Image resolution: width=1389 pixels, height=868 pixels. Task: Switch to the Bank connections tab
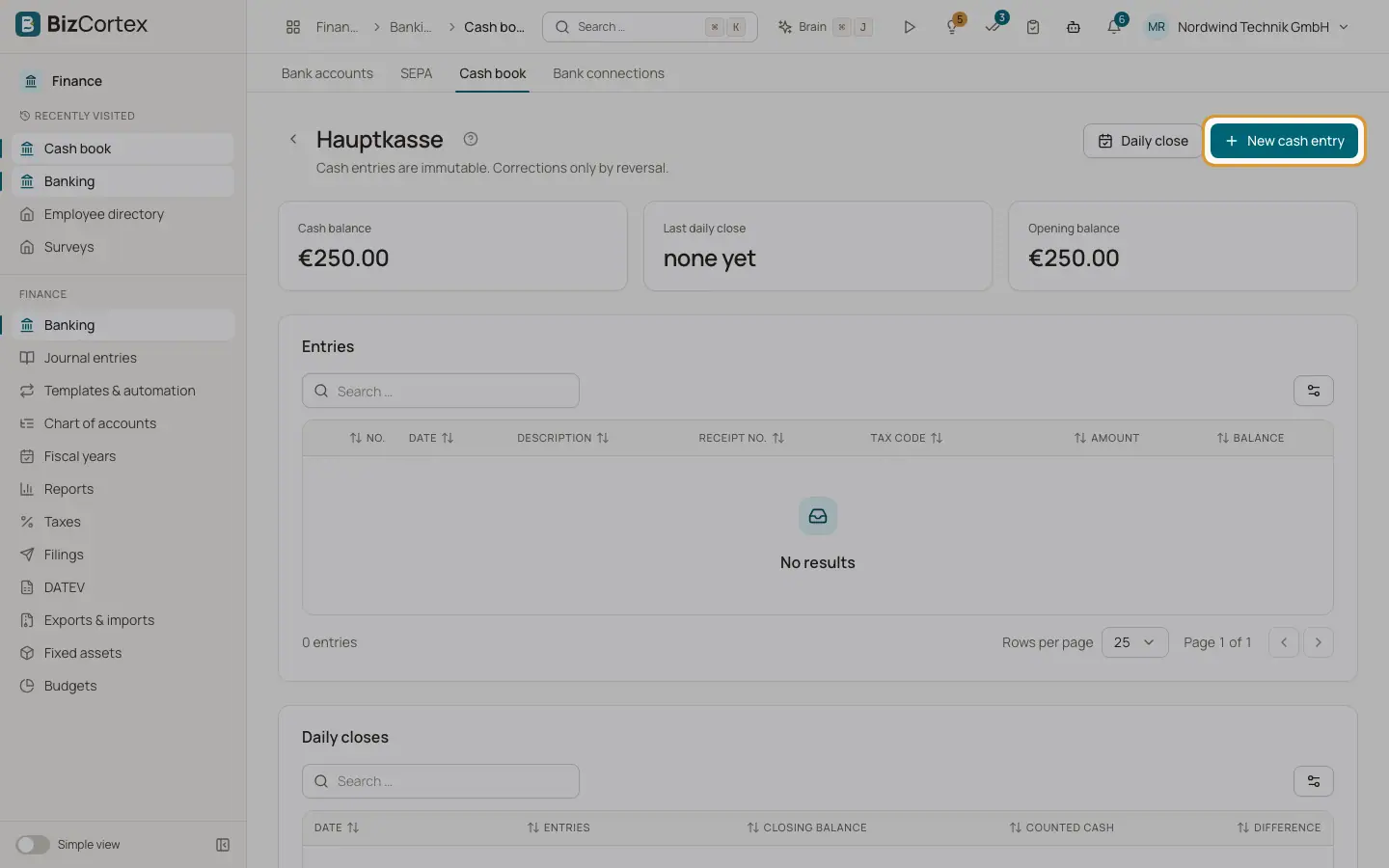(x=609, y=73)
